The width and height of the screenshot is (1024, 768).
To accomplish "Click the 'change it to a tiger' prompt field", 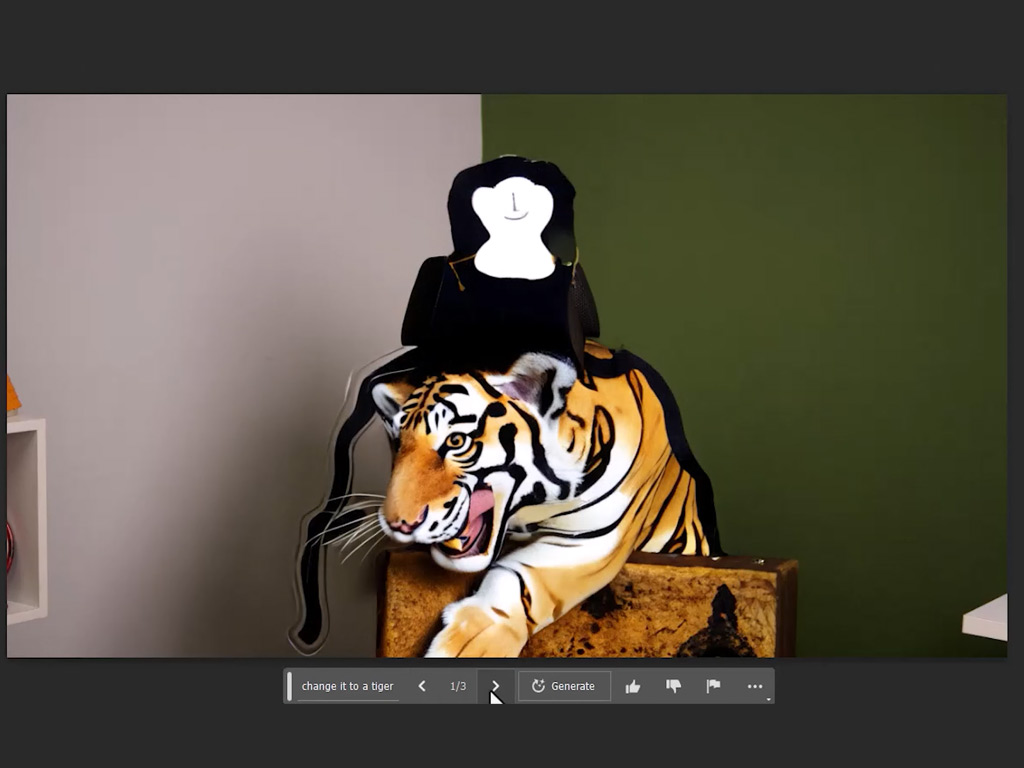I will [347, 686].
